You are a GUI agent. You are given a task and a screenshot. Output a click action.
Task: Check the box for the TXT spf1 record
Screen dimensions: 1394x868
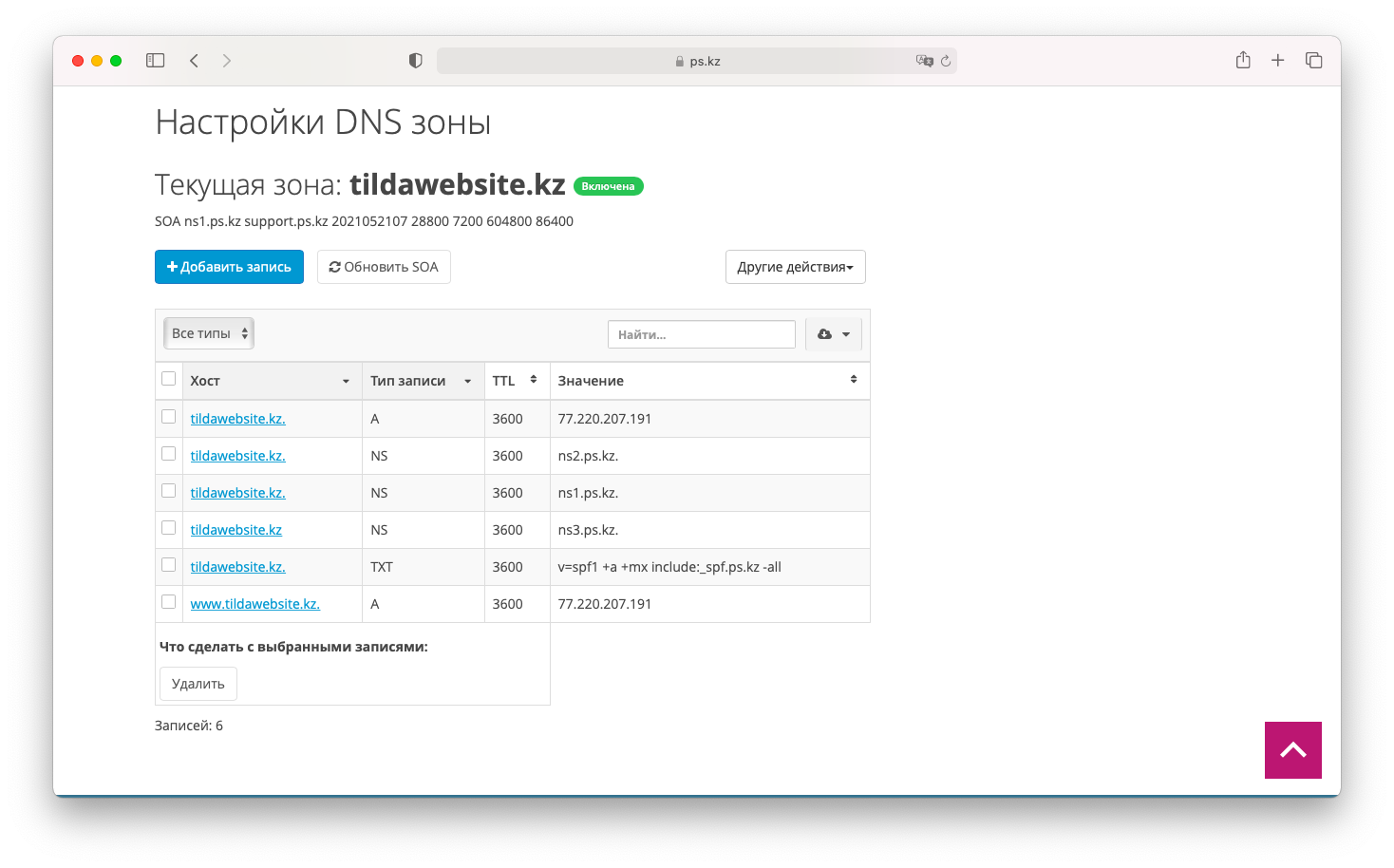tap(169, 565)
